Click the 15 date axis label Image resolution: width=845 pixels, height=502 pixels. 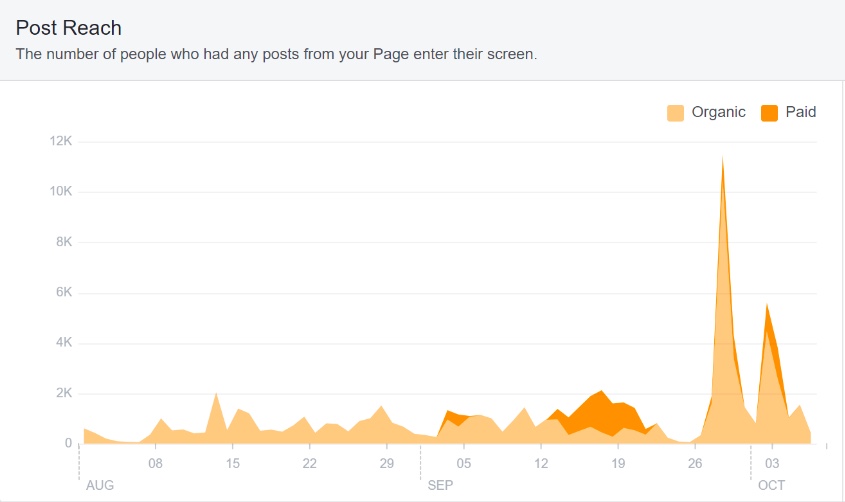232,463
